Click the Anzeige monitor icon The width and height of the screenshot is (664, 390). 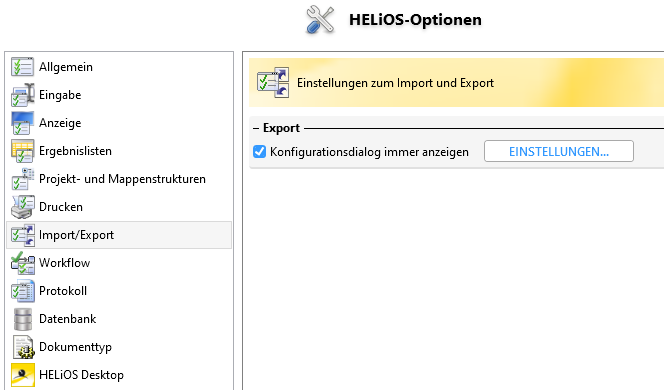[x=22, y=123]
